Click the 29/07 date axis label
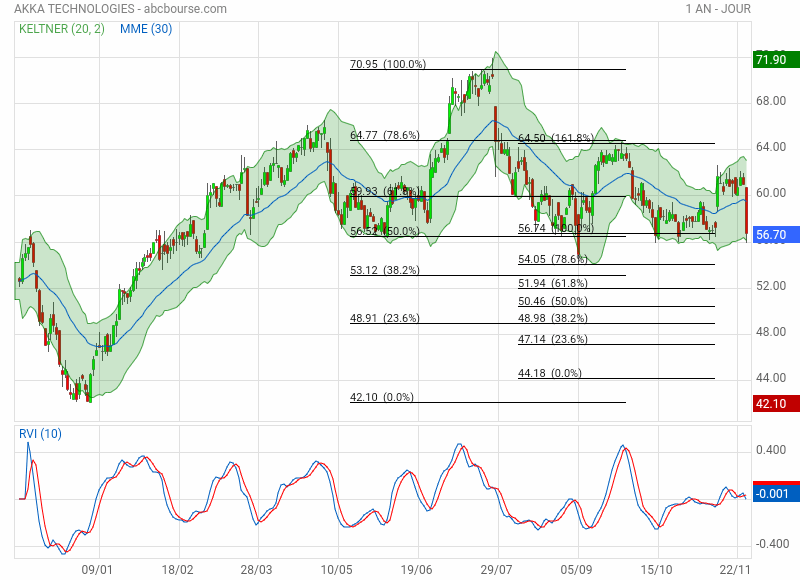Viewport: 800px width, 580px height. (x=496, y=569)
